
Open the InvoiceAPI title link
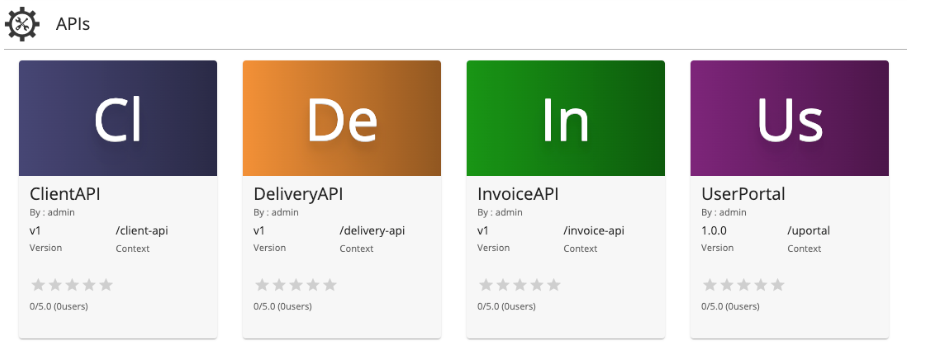click(518, 194)
